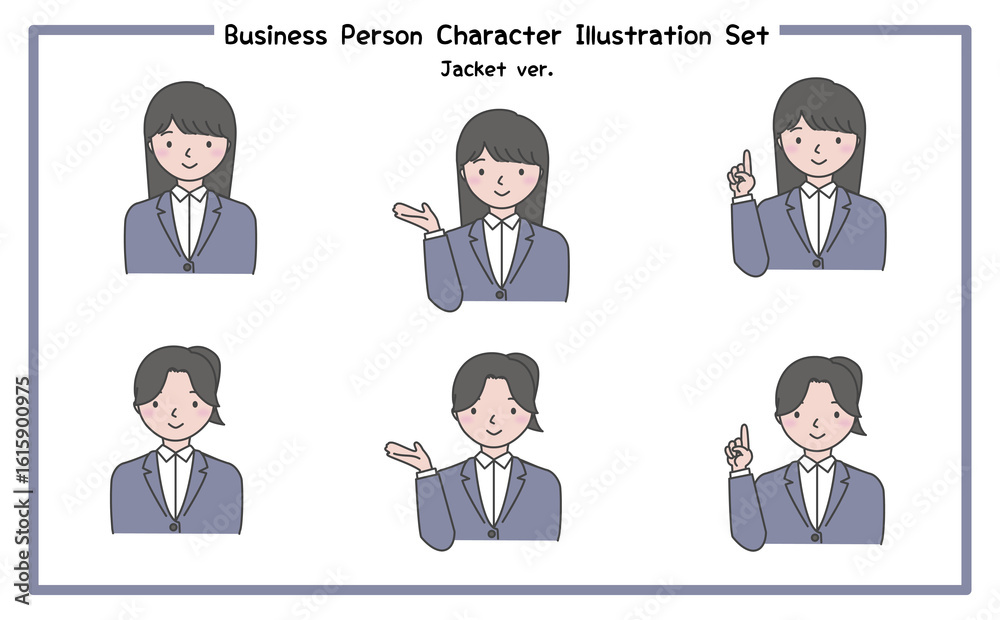Select the ponytail woman pointing finger up
Screen dimensions: 1000x620
[805, 454]
